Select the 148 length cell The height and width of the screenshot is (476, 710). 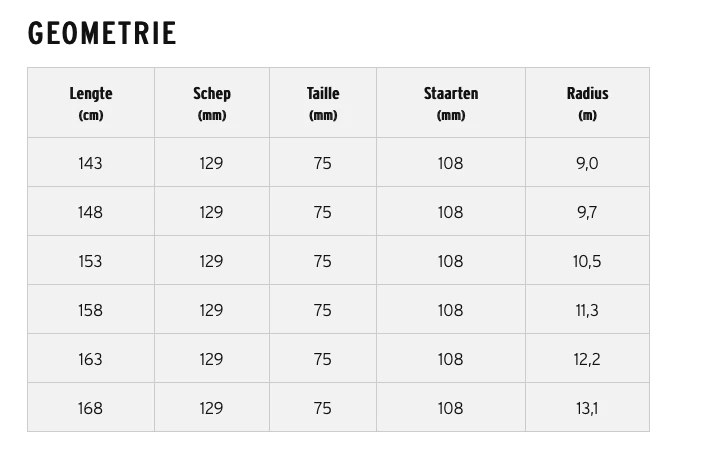click(x=91, y=212)
